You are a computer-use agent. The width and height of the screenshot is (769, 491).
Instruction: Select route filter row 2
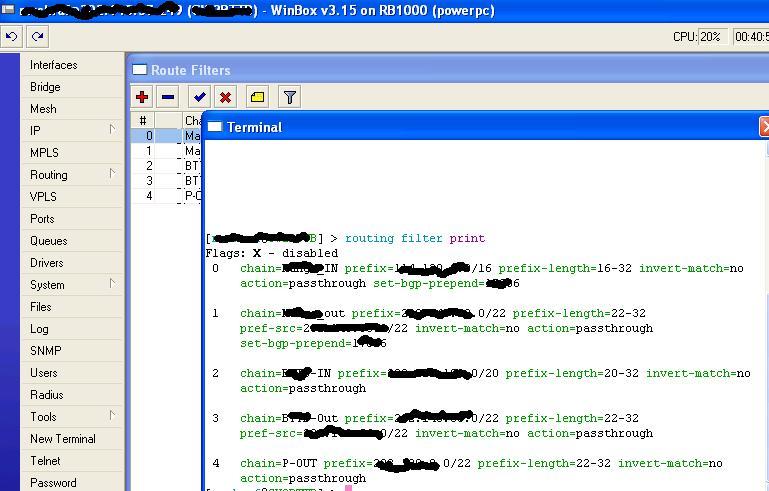click(x=167, y=166)
